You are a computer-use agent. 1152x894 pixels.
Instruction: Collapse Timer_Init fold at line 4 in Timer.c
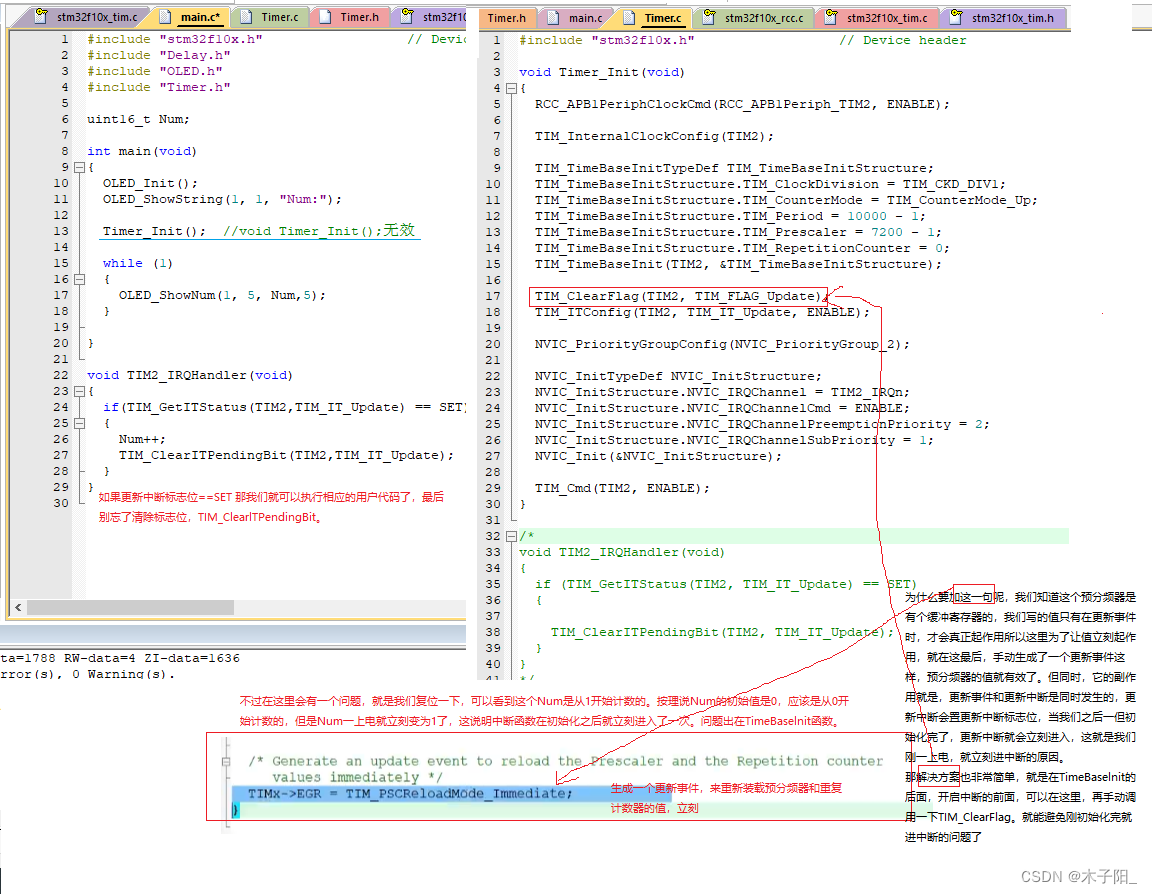[511, 88]
